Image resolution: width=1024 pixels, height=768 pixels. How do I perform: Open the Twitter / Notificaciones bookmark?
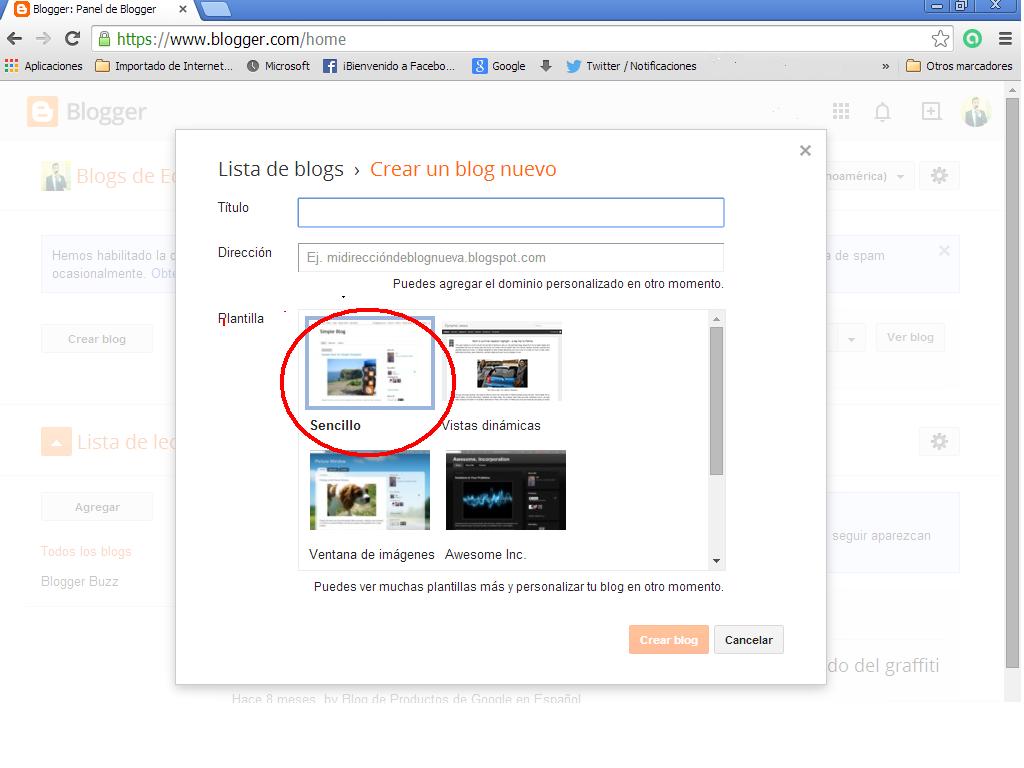pyautogui.click(x=632, y=66)
